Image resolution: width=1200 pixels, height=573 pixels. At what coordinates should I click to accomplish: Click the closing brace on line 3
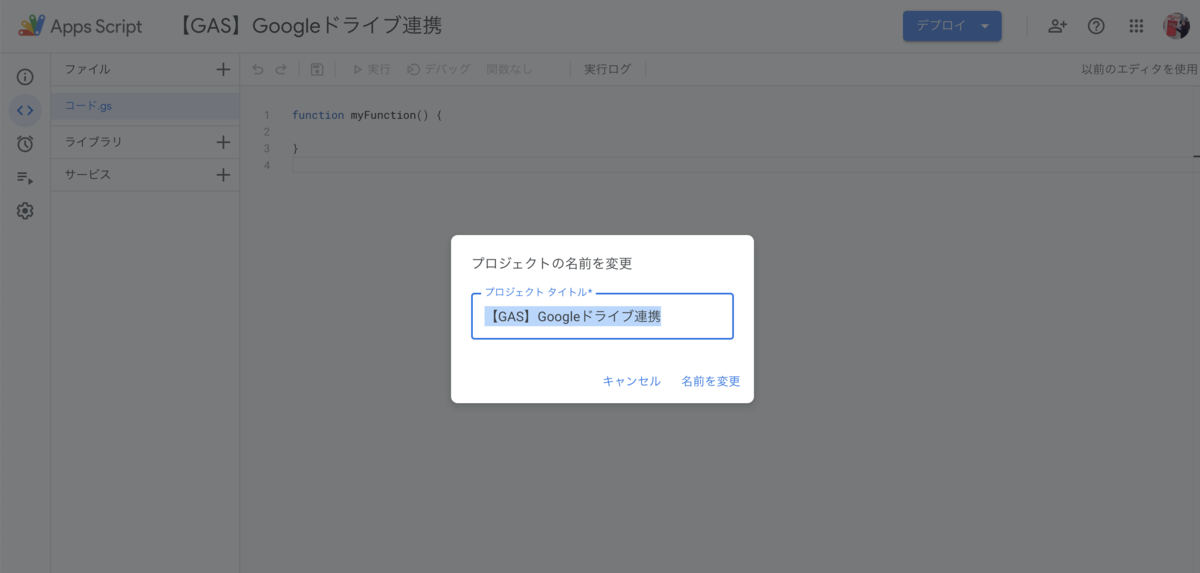click(295, 148)
